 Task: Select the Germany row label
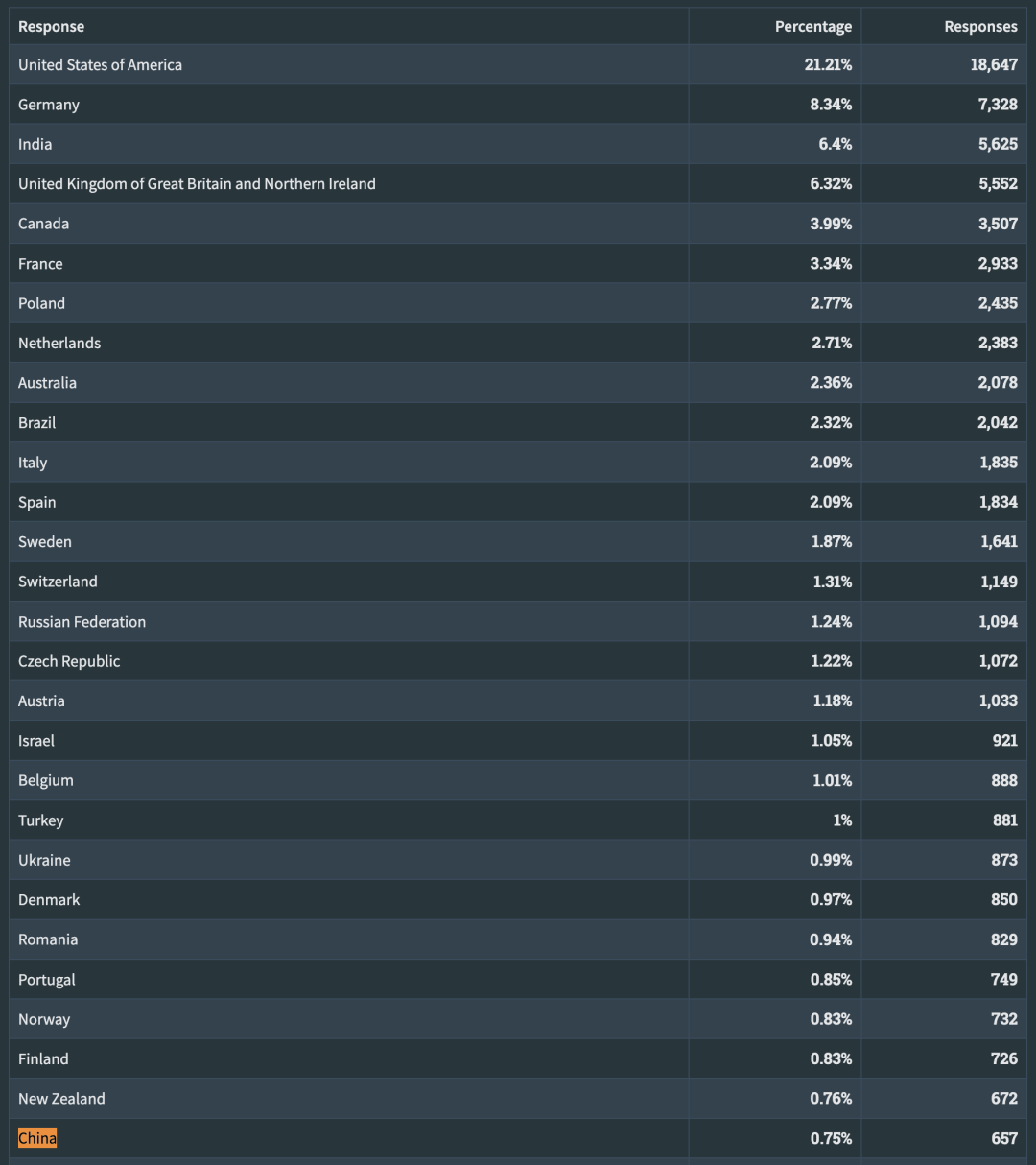(x=49, y=105)
